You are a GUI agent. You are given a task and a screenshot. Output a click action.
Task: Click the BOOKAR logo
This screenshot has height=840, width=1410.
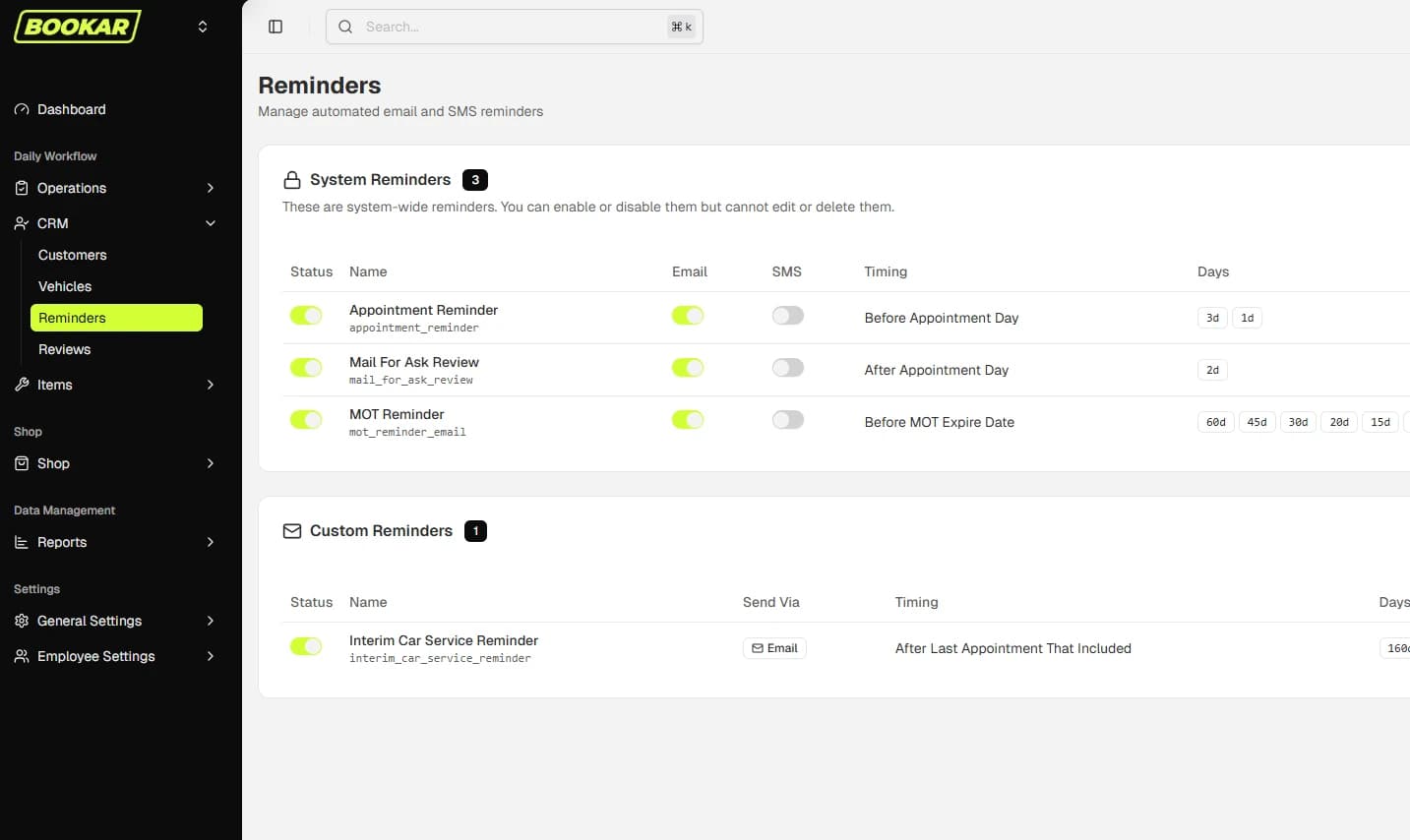pos(76,26)
